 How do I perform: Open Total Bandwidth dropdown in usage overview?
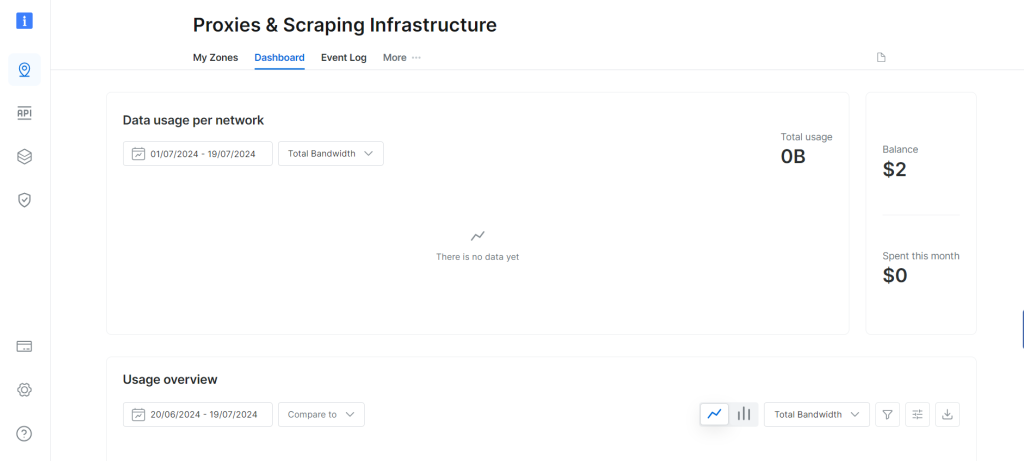(x=816, y=414)
